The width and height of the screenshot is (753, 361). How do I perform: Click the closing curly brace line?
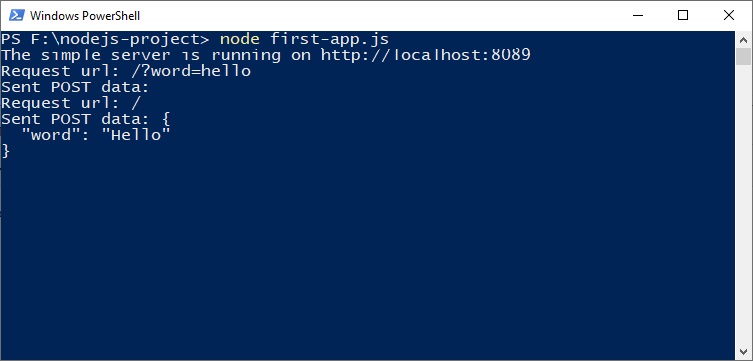(x=5, y=151)
